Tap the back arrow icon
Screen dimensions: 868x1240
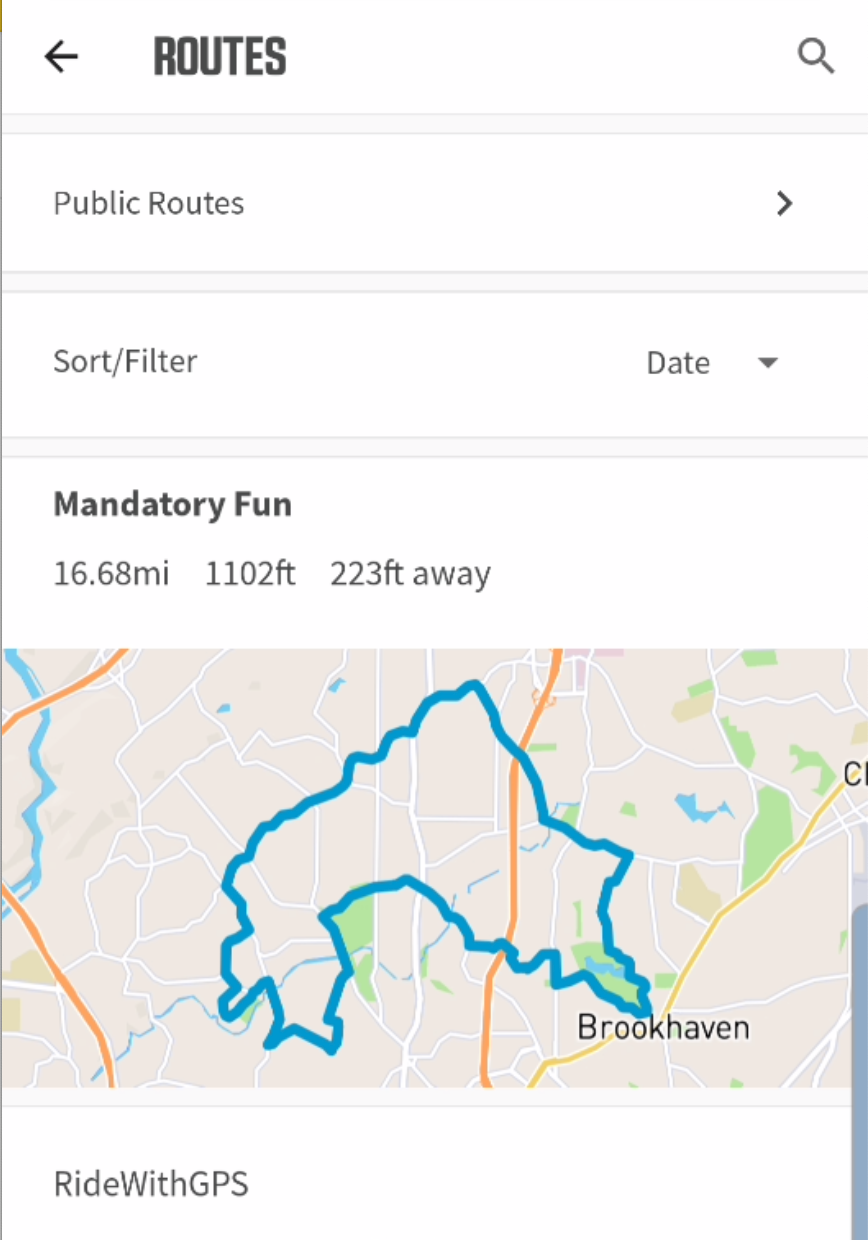61,57
